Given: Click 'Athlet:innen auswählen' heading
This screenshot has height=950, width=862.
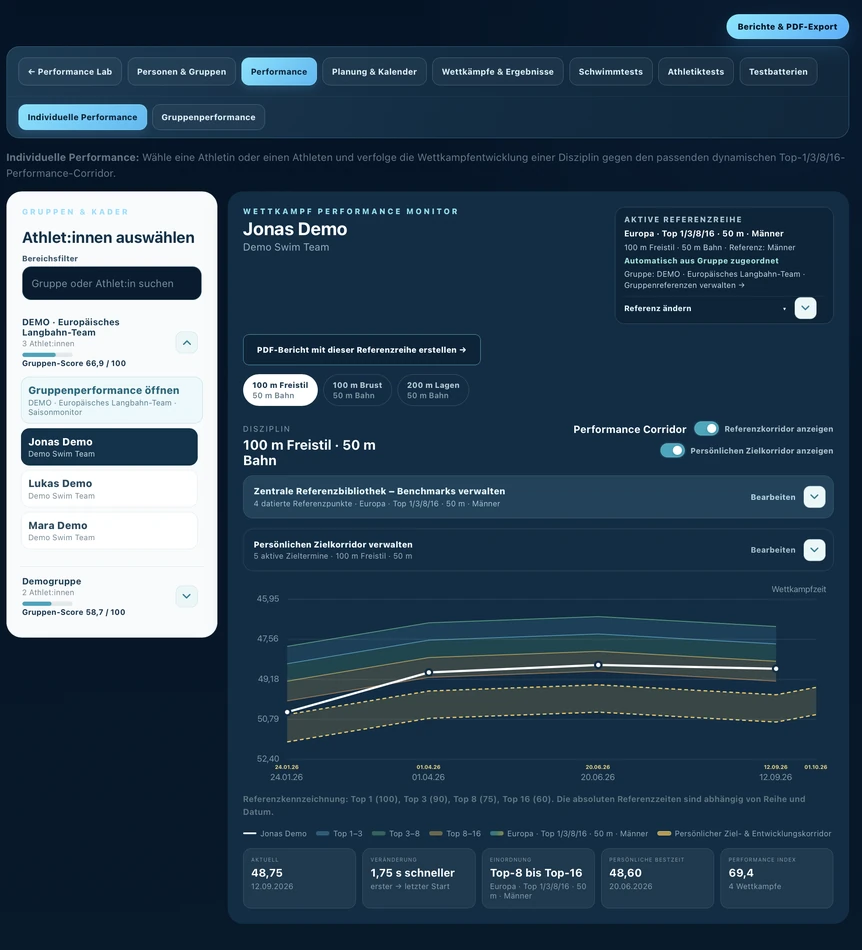Looking at the screenshot, I should click(x=108, y=238).
